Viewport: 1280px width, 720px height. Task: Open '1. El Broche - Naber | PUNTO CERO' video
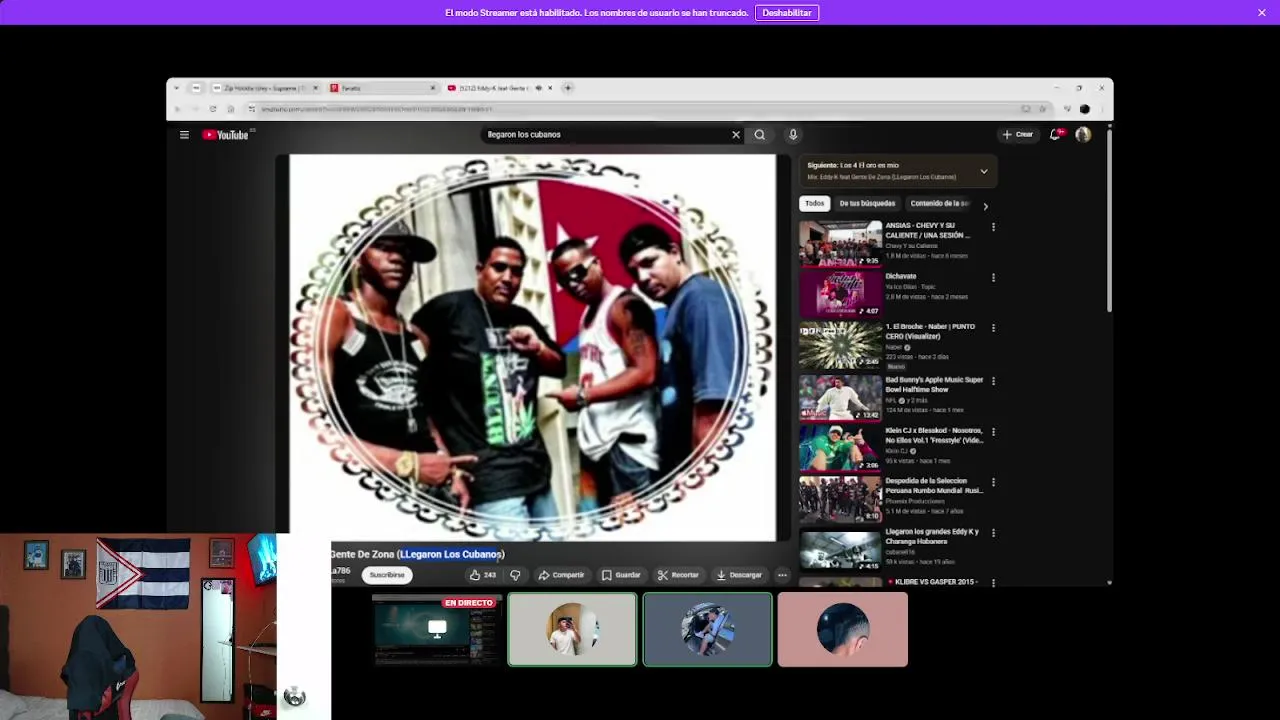click(x=840, y=345)
